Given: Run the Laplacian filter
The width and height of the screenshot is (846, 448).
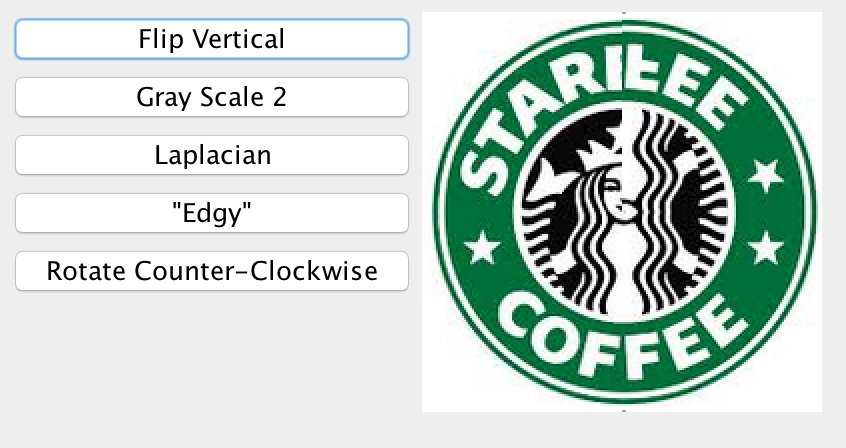Looking at the screenshot, I should click(212, 155).
